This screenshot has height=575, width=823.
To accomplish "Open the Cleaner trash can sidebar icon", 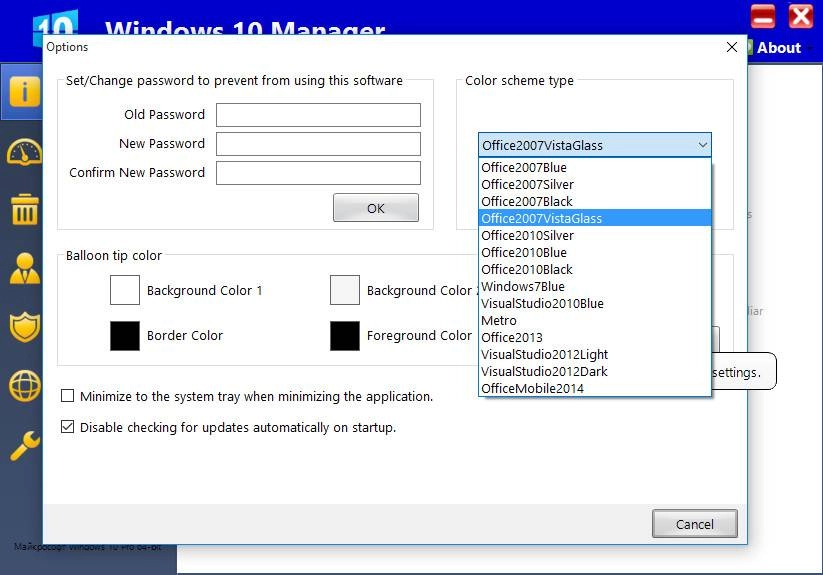I will pos(24,209).
